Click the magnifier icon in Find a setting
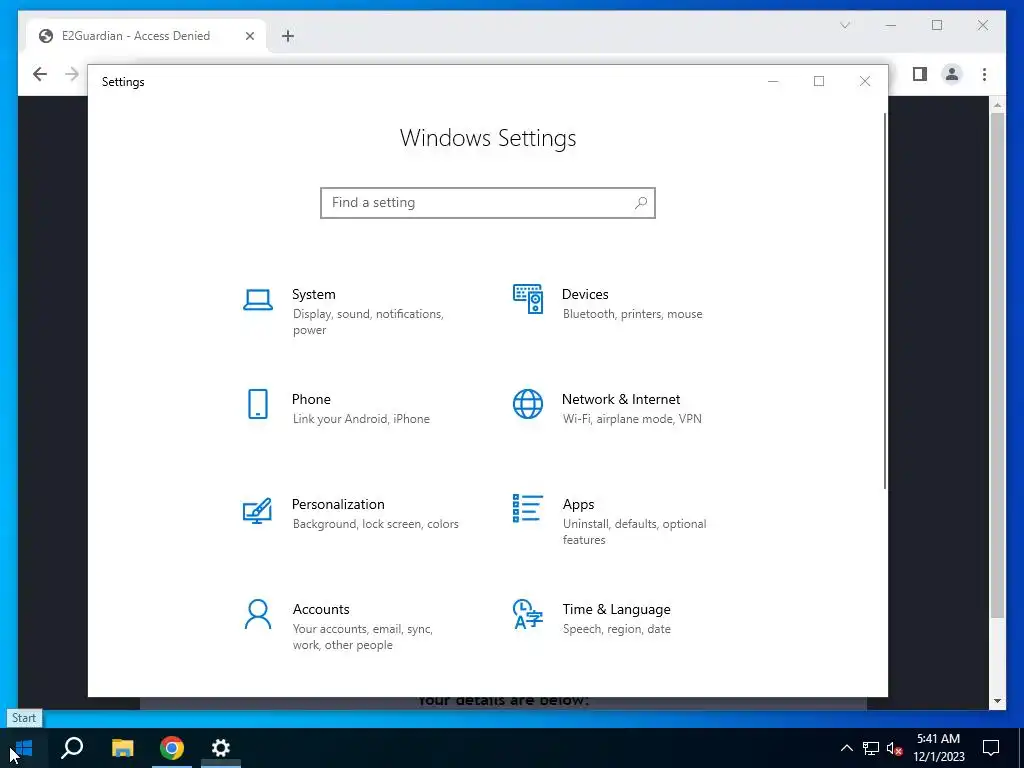Screen dimensions: 1024x768 point(641,203)
